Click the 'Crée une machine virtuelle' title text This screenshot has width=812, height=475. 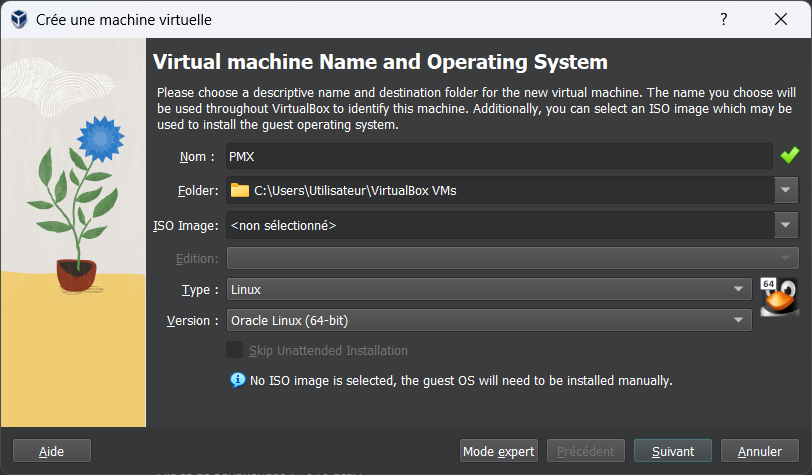click(124, 20)
